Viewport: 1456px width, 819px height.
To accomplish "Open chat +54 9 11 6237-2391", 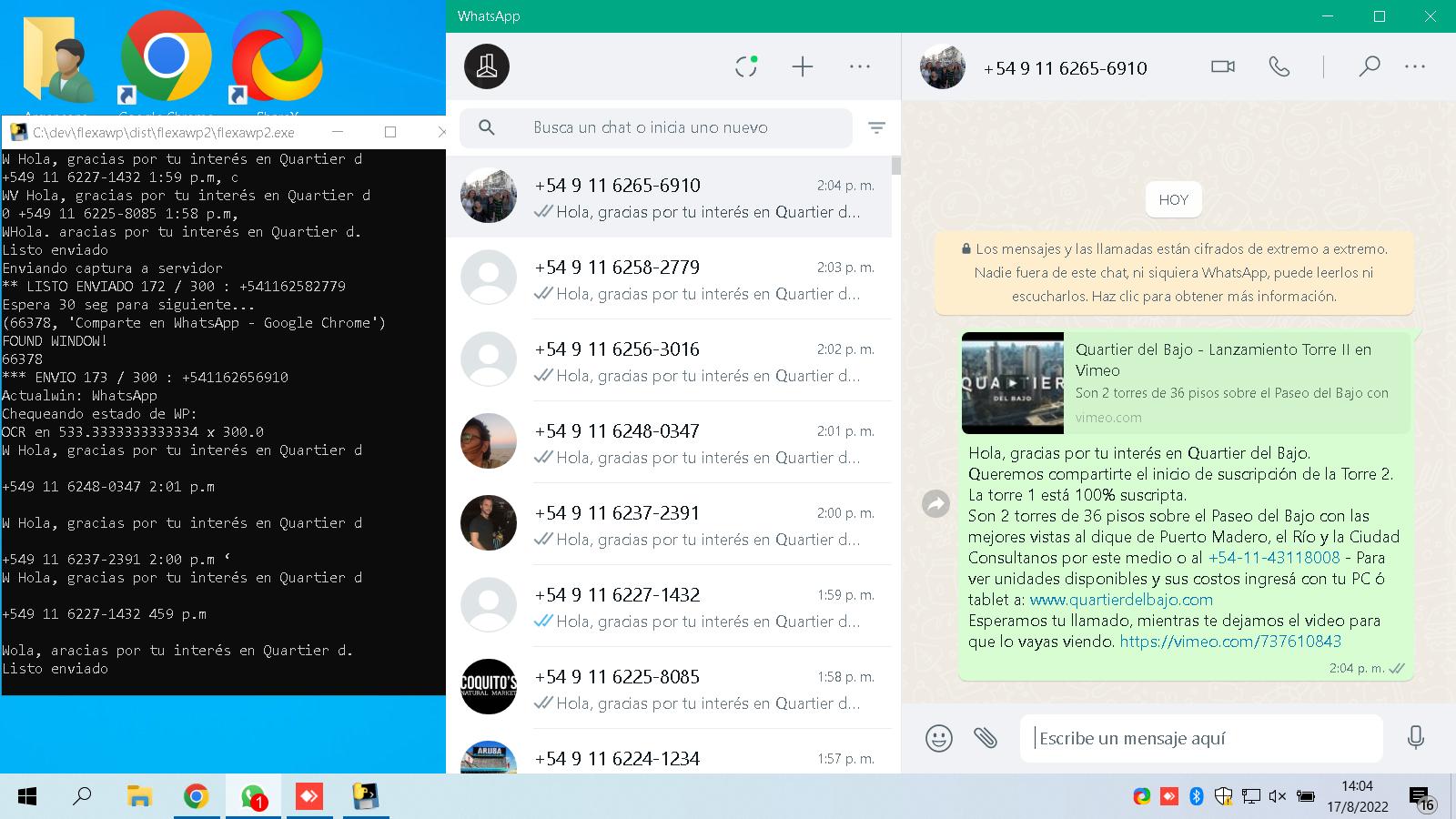I will 669,524.
